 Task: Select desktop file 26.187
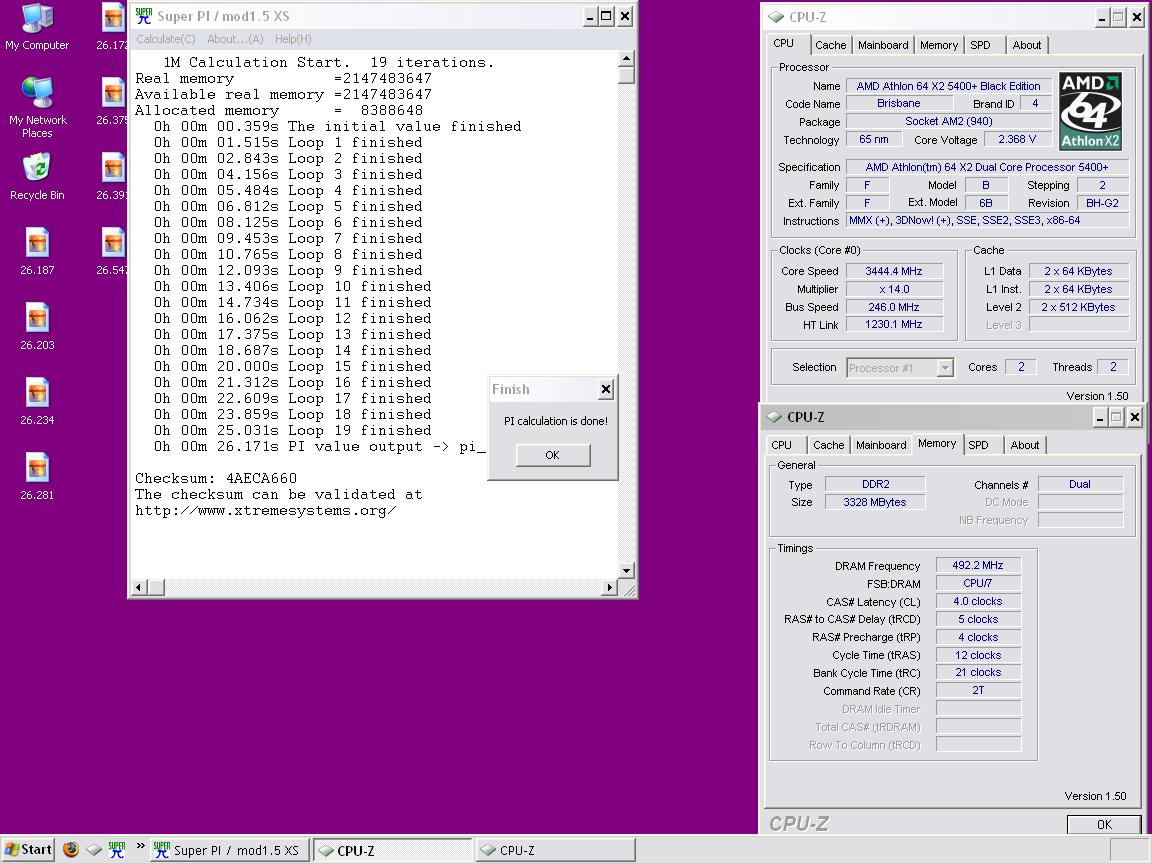(x=37, y=251)
